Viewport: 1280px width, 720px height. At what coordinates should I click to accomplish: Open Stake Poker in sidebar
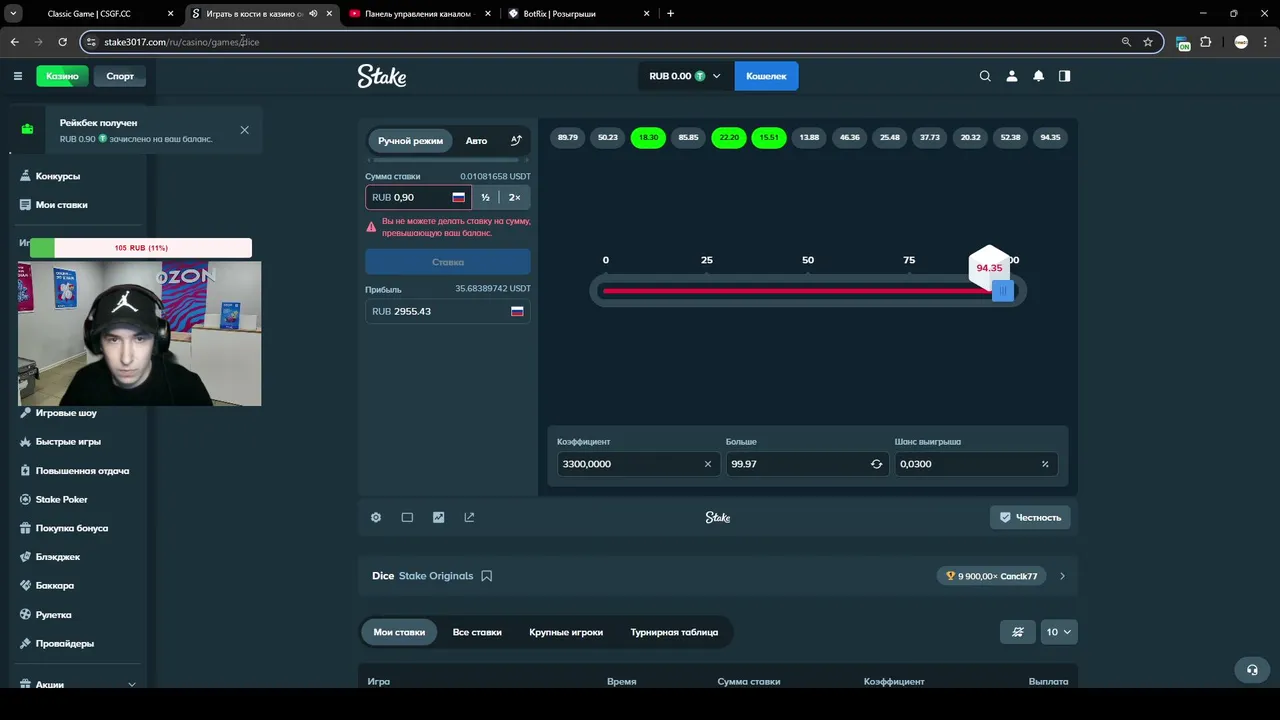pos(62,499)
